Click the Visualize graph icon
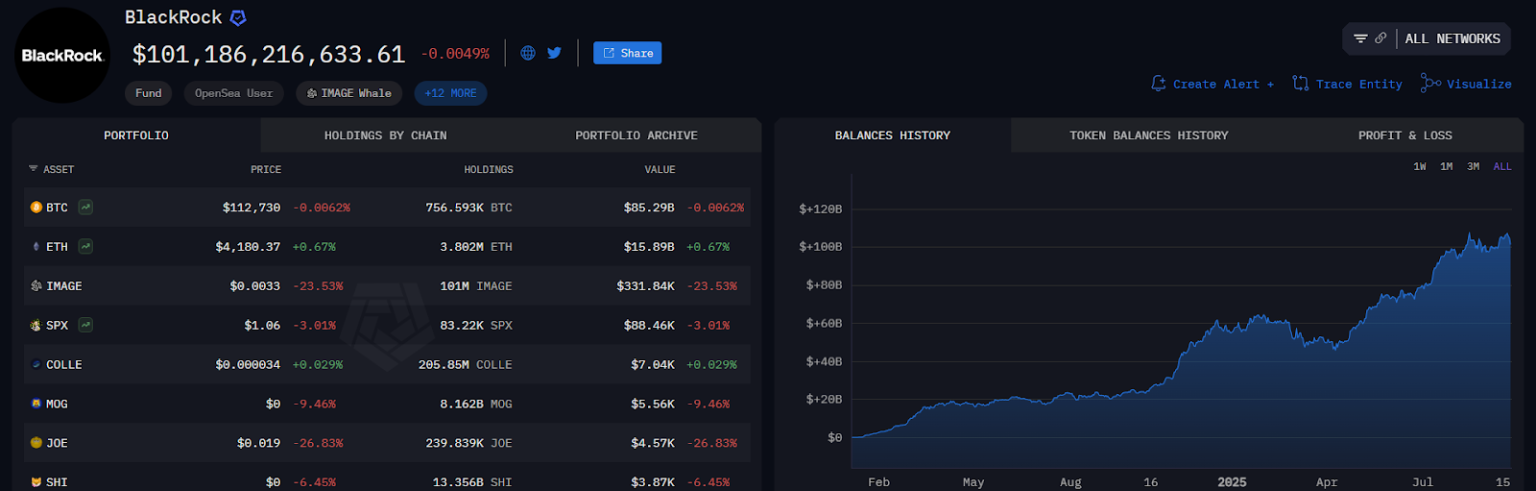This screenshot has height=491, width=1536. pyautogui.click(x=1430, y=83)
